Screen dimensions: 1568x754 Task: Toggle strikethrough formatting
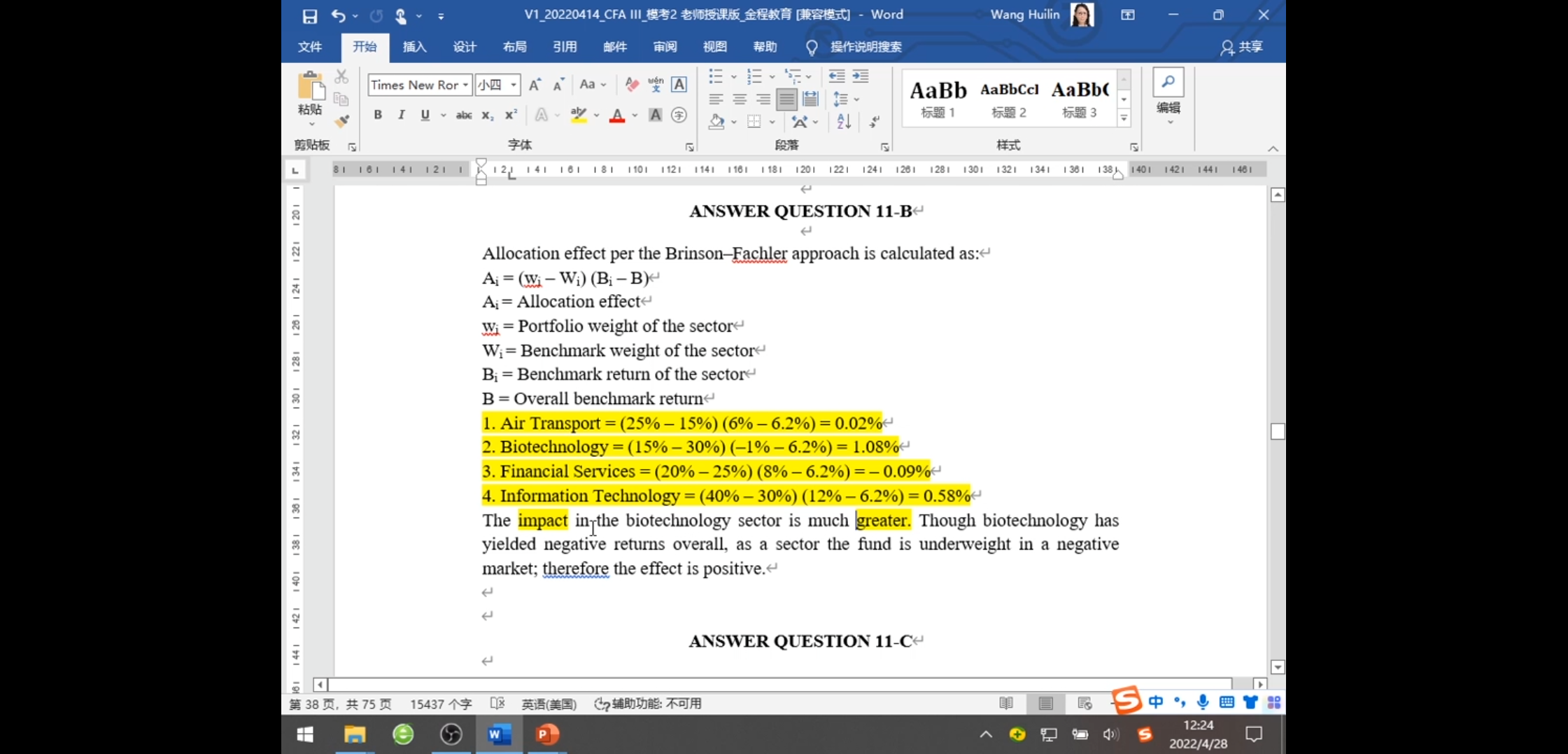[463, 116]
